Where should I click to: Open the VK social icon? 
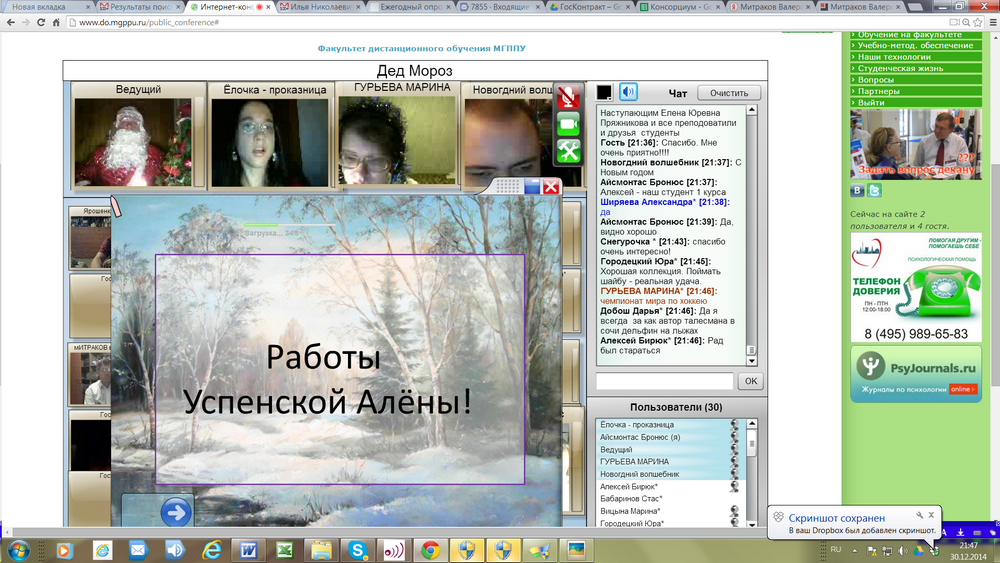point(857,190)
